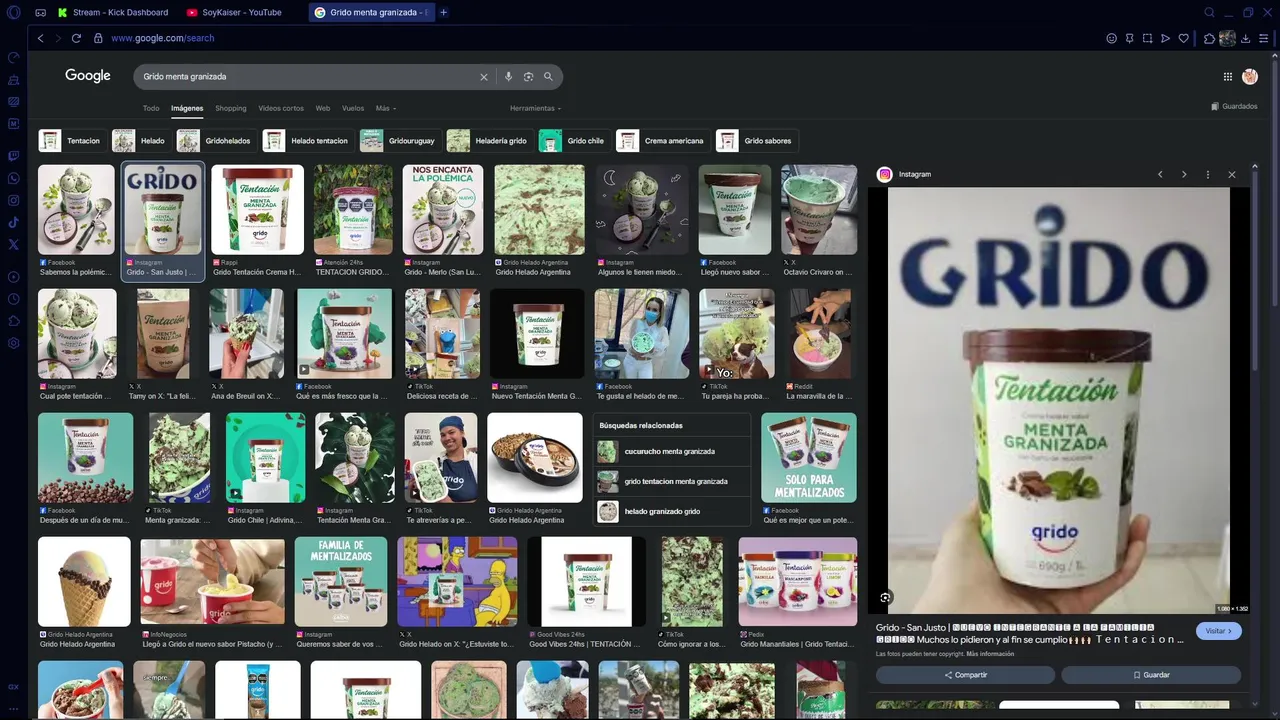Select the Videos cortos search tab
This screenshot has width=1280, height=720.
(281, 108)
